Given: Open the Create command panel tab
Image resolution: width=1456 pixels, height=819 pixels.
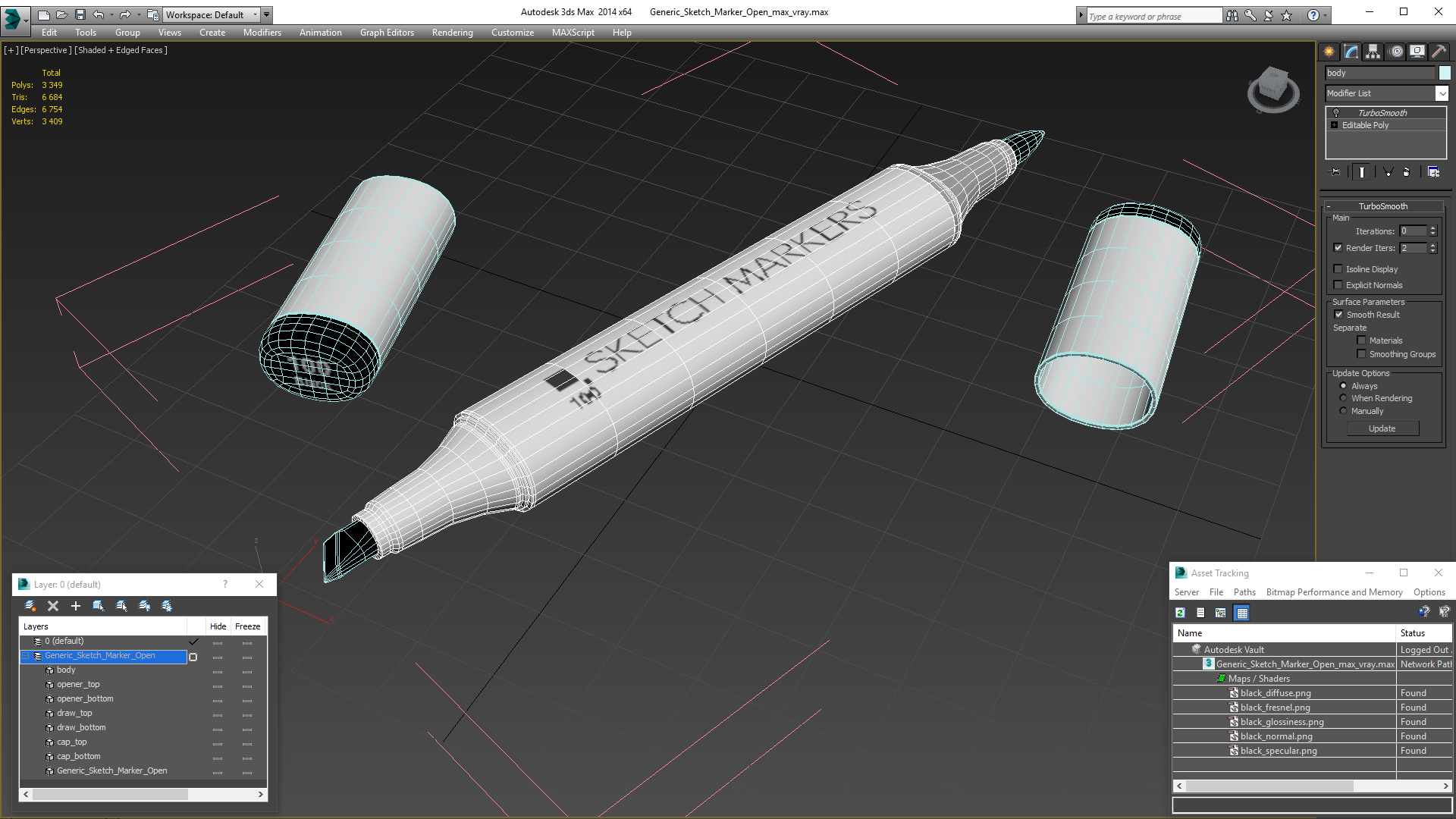Looking at the screenshot, I should click(1329, 52).
